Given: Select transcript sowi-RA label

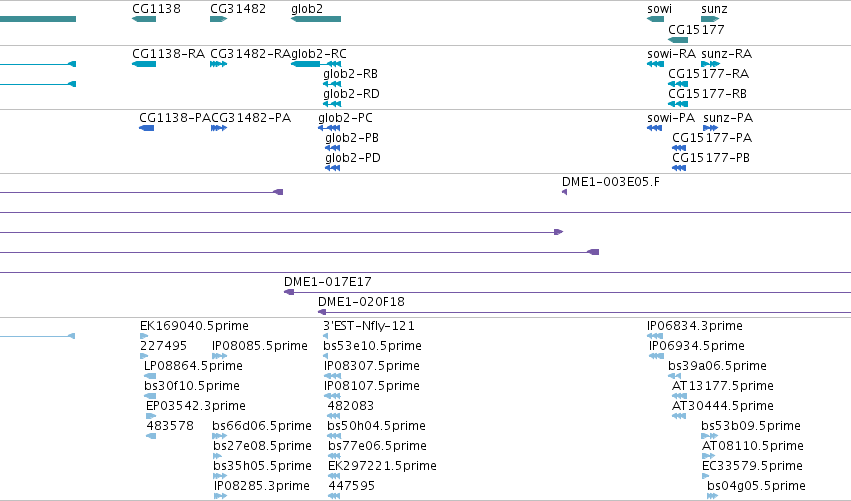Looking at the screenshot, I should (x=671, y=54).
